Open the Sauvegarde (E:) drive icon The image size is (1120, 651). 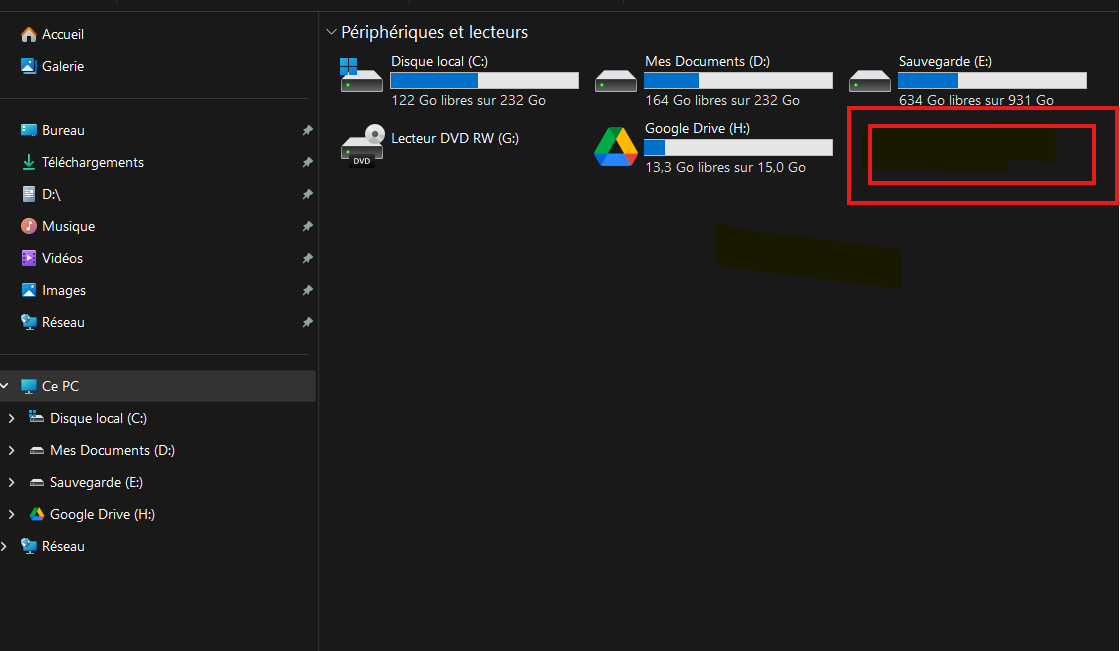869,81
